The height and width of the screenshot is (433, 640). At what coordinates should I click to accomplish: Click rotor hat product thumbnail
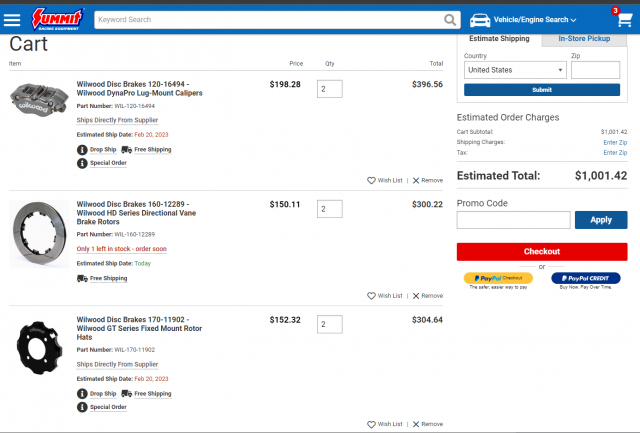39,348
